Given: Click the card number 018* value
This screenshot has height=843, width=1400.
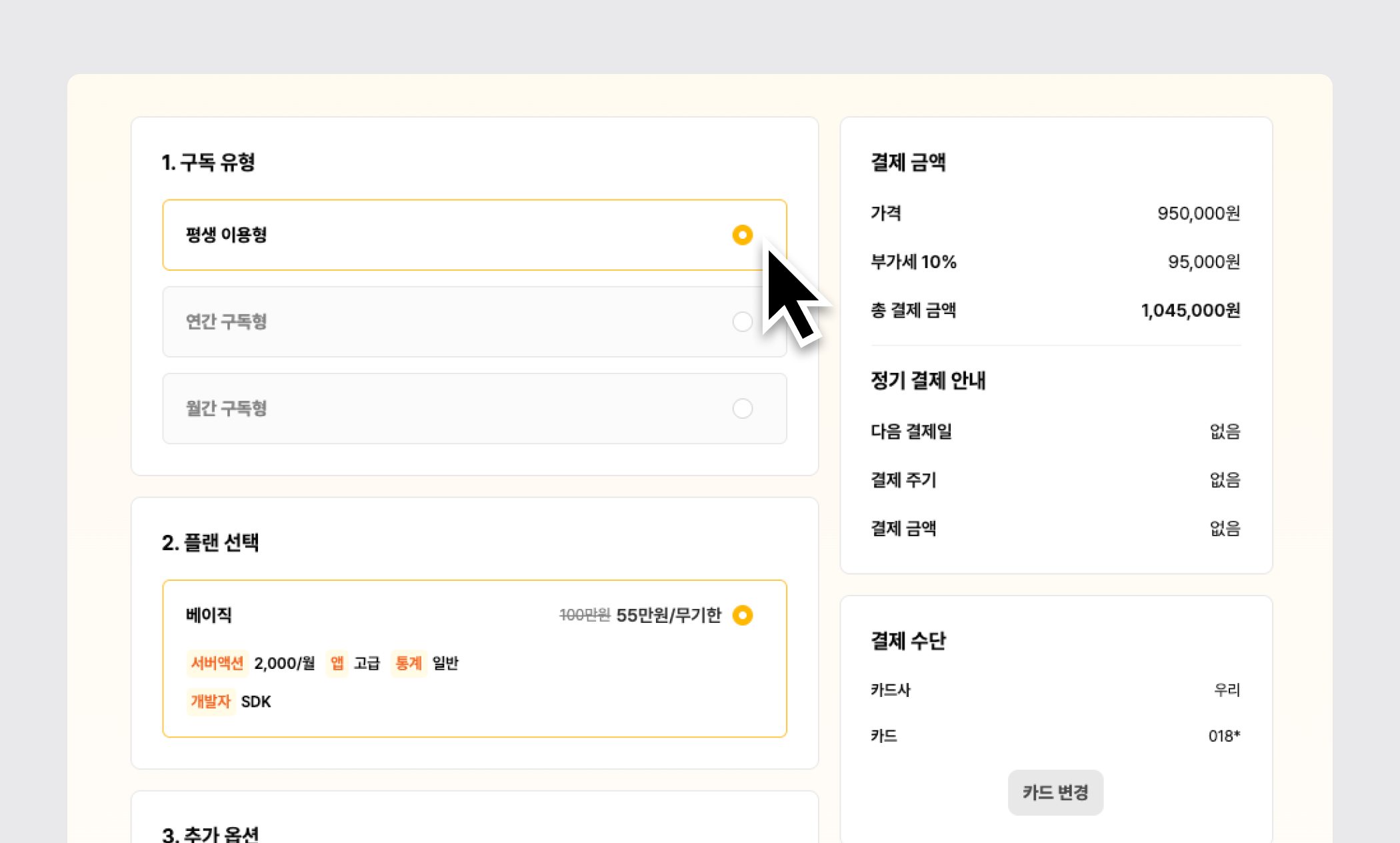Looking at the screenshot, I should 1223,736.
